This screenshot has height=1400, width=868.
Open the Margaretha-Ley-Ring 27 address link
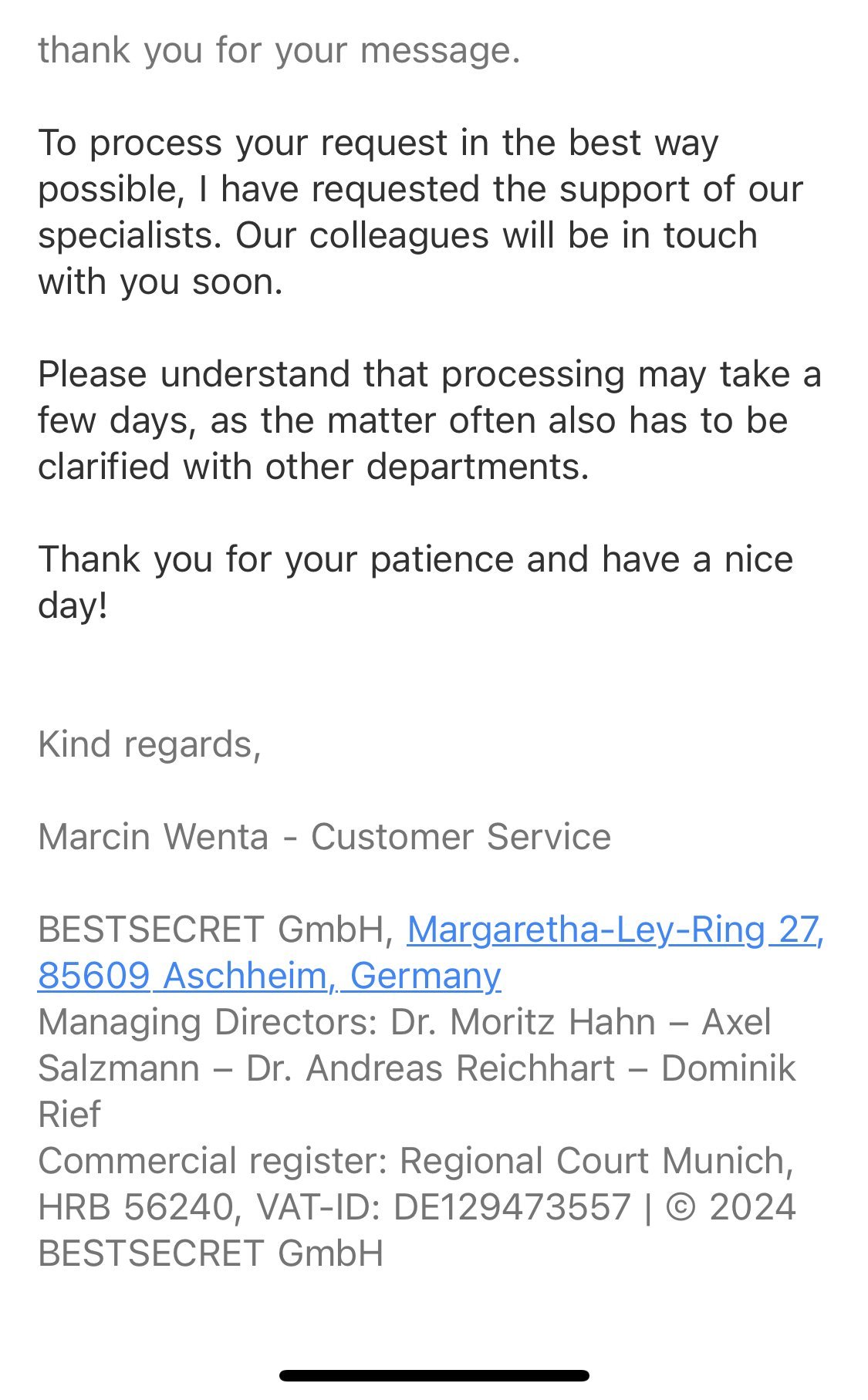point(615,929)
